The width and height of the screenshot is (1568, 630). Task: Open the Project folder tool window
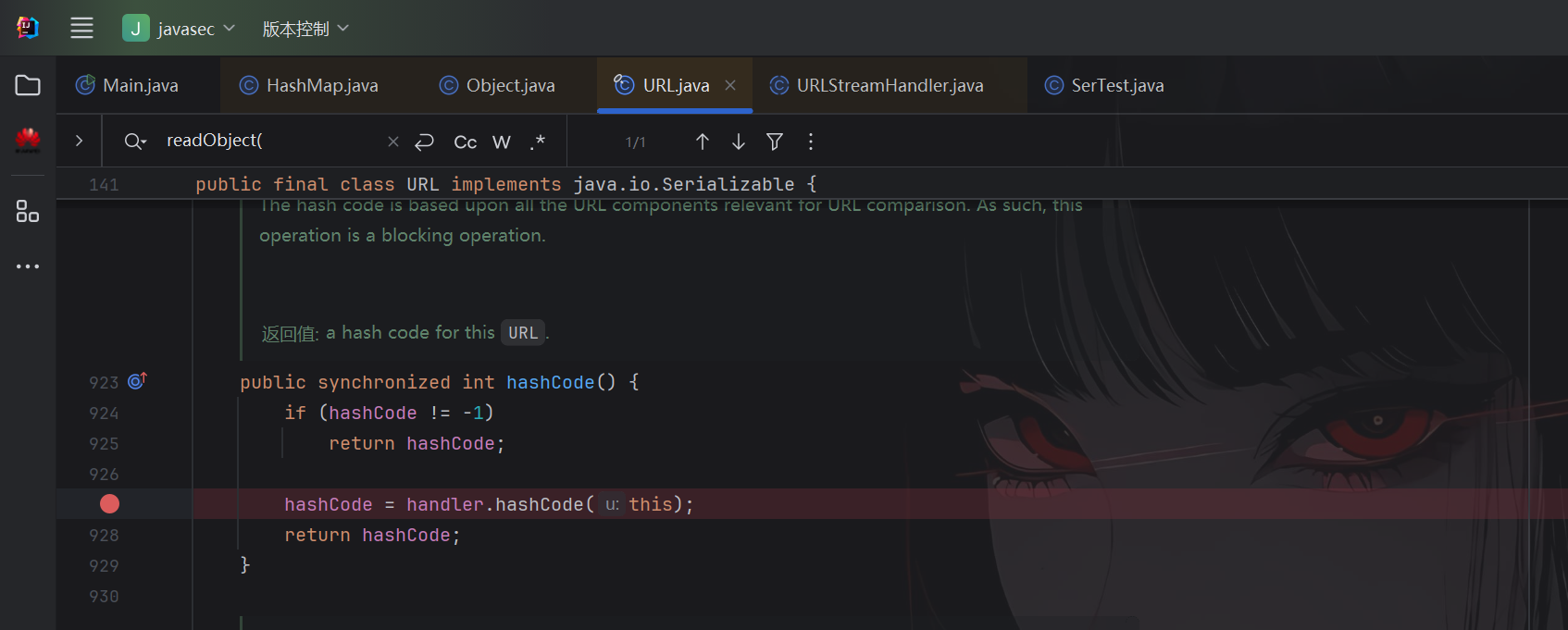point(28,85)
